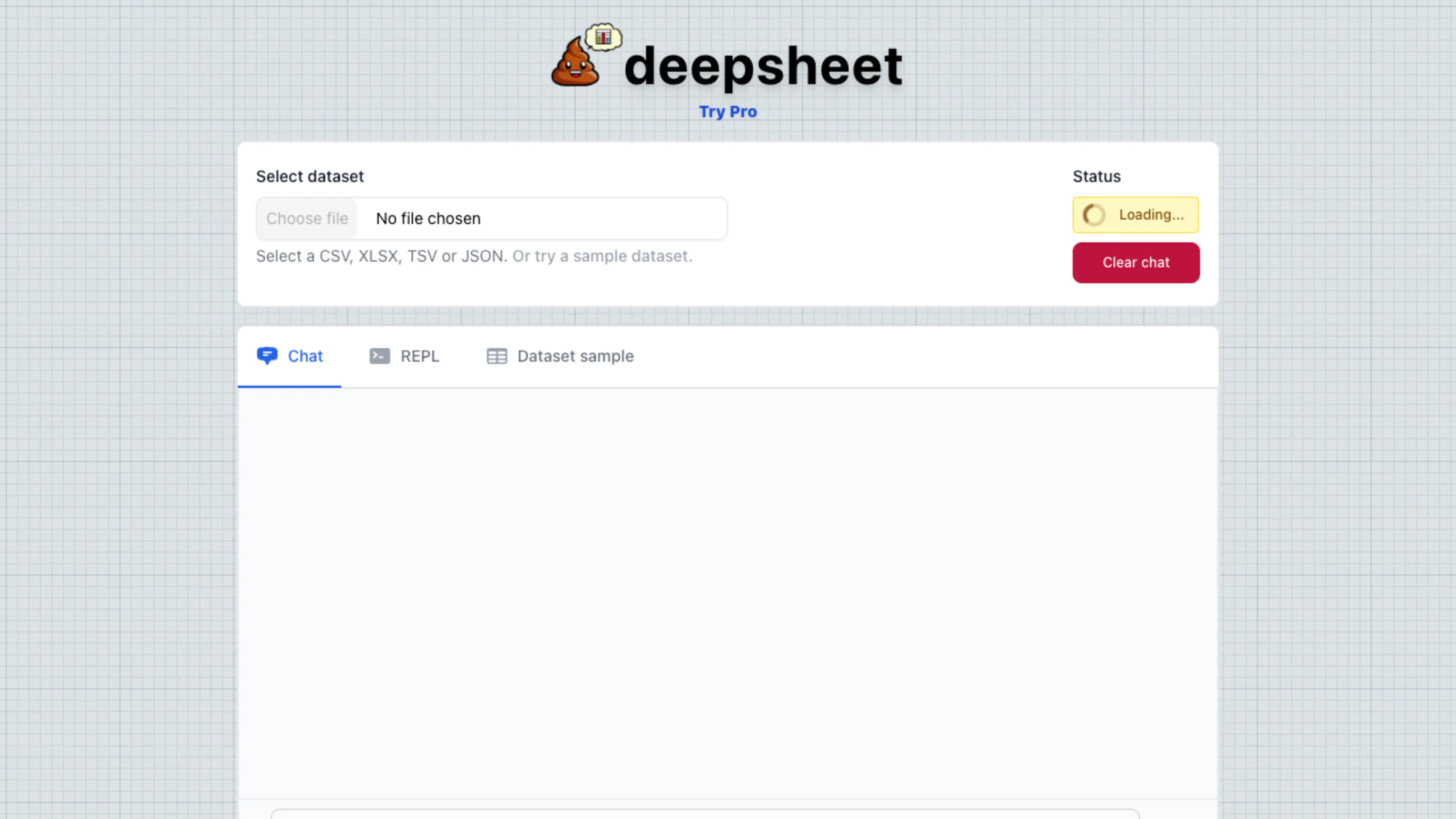The width and height of the screenshot is (1456, 819).
Task: Select the Chat tab
Action: (305, 356)
